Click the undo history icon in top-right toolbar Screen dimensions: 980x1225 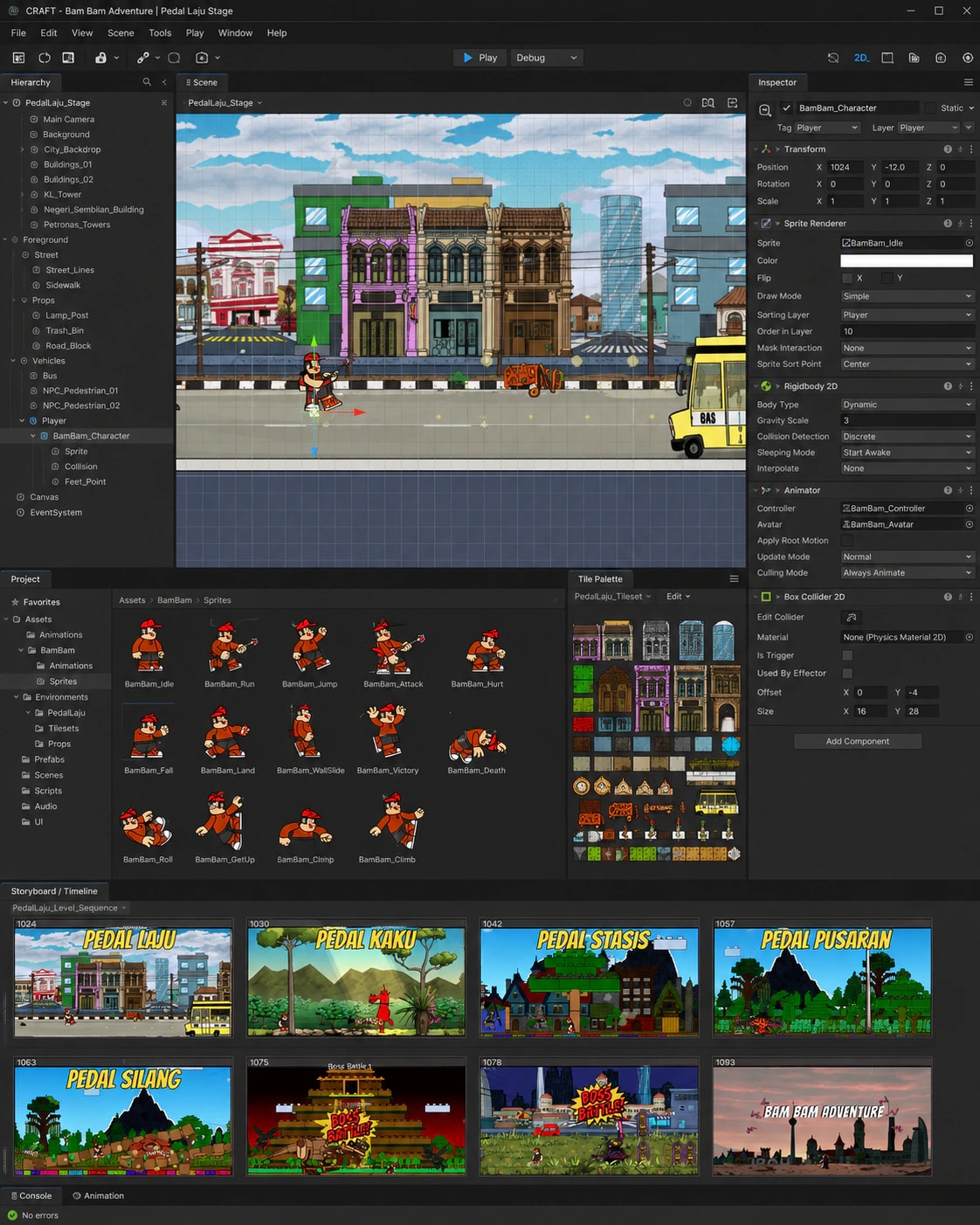pyautogui.click(x=833, y=58)
